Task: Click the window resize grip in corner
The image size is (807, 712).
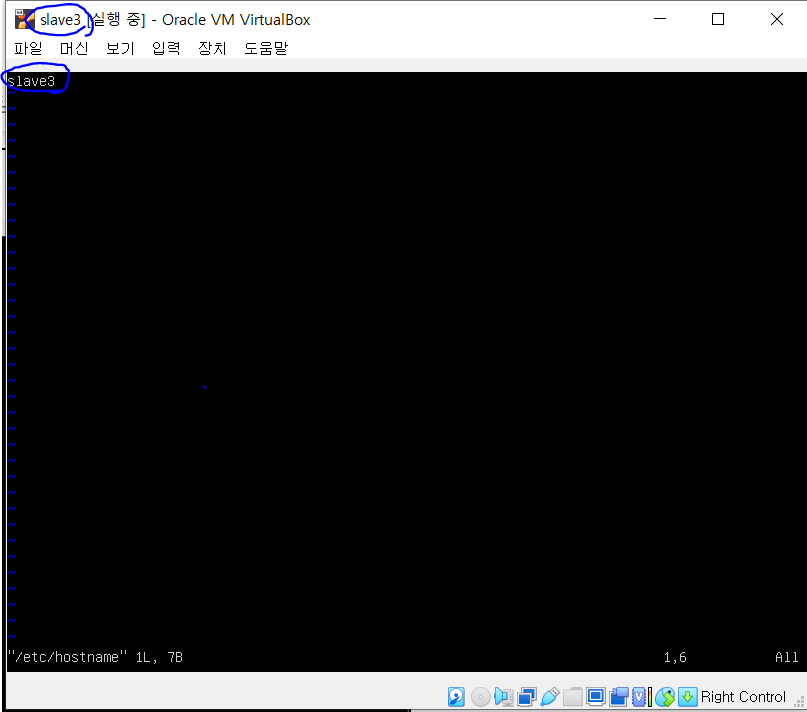Action: click(x=799, y=702)
